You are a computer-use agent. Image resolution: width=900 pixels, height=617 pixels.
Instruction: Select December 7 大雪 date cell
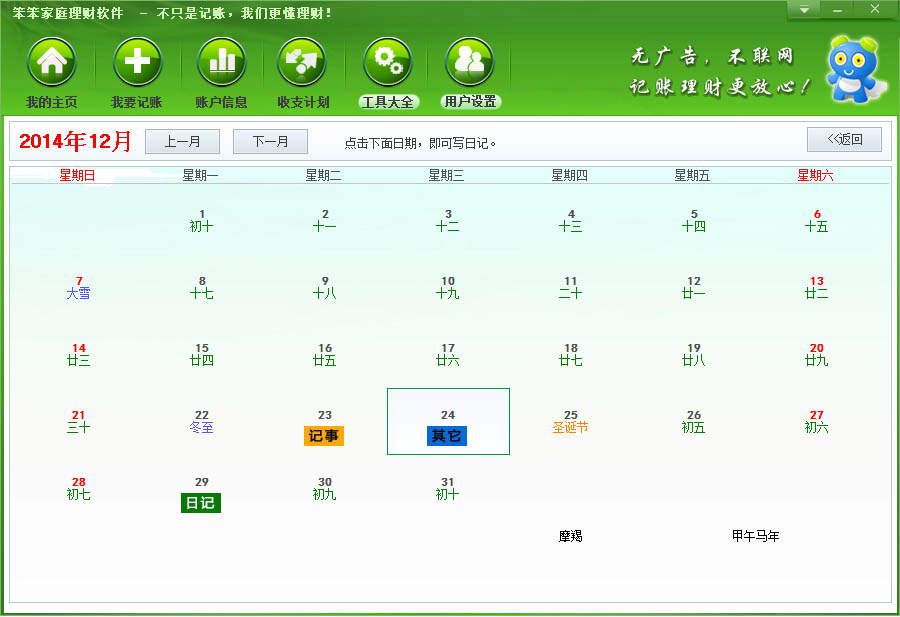pos(78,288)
